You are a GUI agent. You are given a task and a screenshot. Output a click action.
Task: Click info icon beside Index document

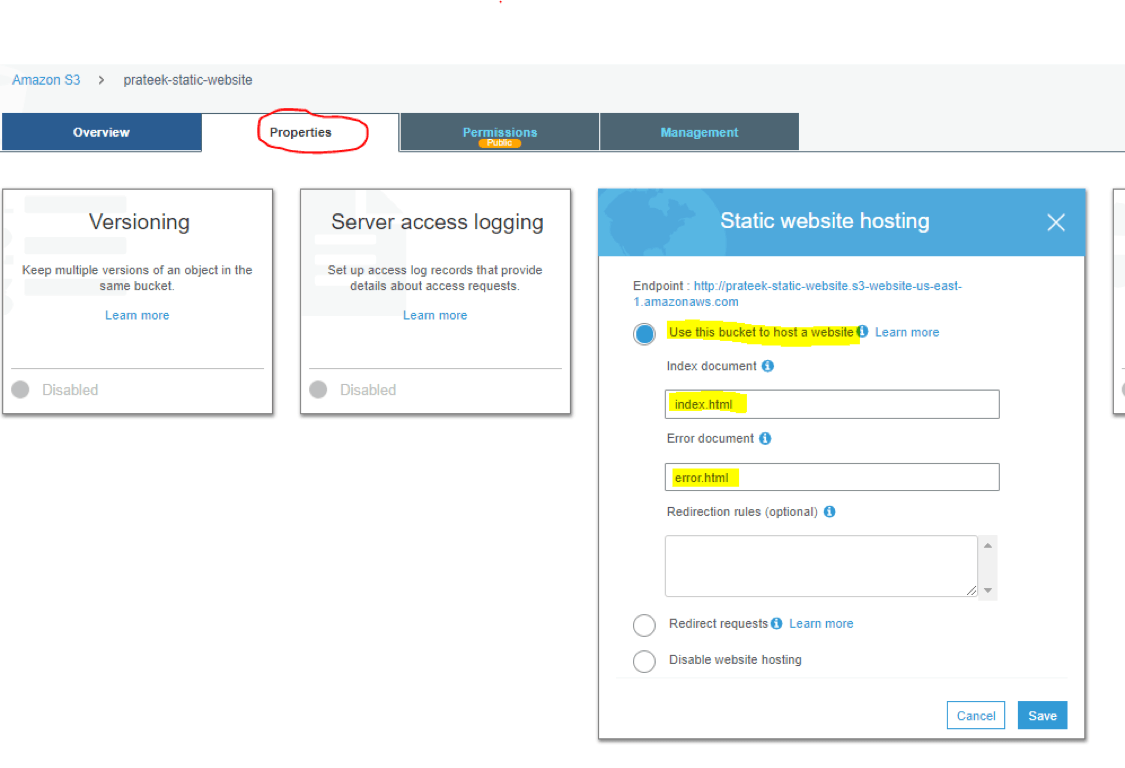coord(768,367)
